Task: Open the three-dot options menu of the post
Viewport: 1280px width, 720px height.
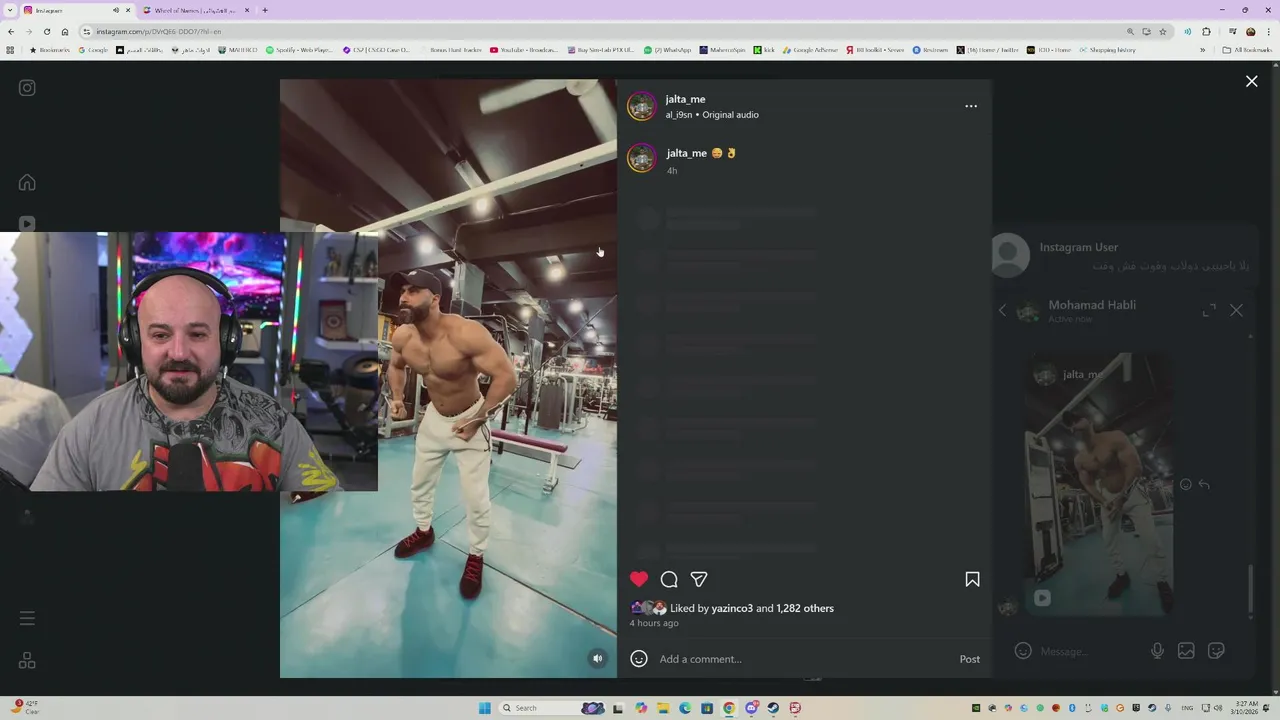Action: pos(971,106)
